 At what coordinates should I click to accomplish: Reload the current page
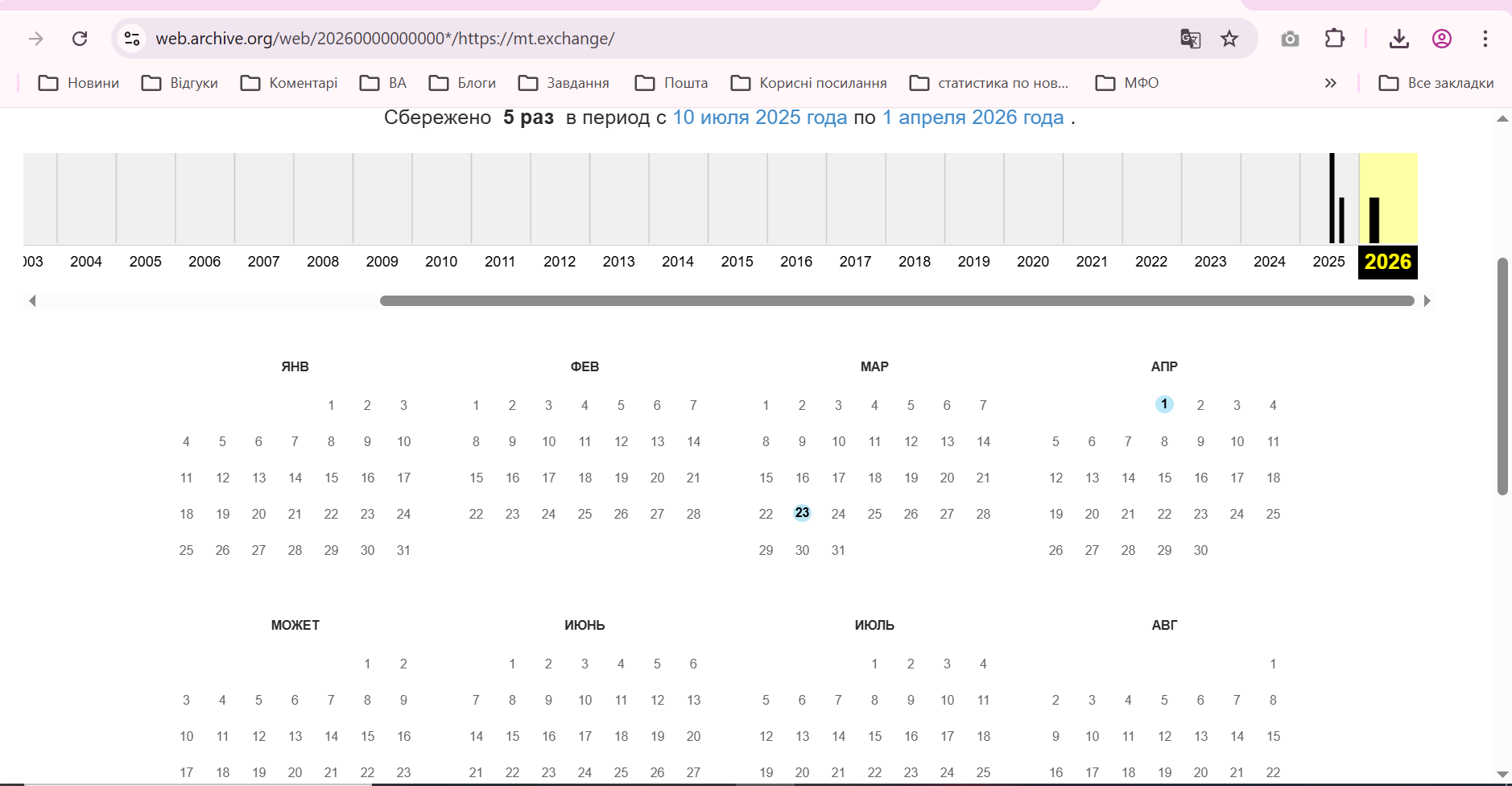(80, 39)
